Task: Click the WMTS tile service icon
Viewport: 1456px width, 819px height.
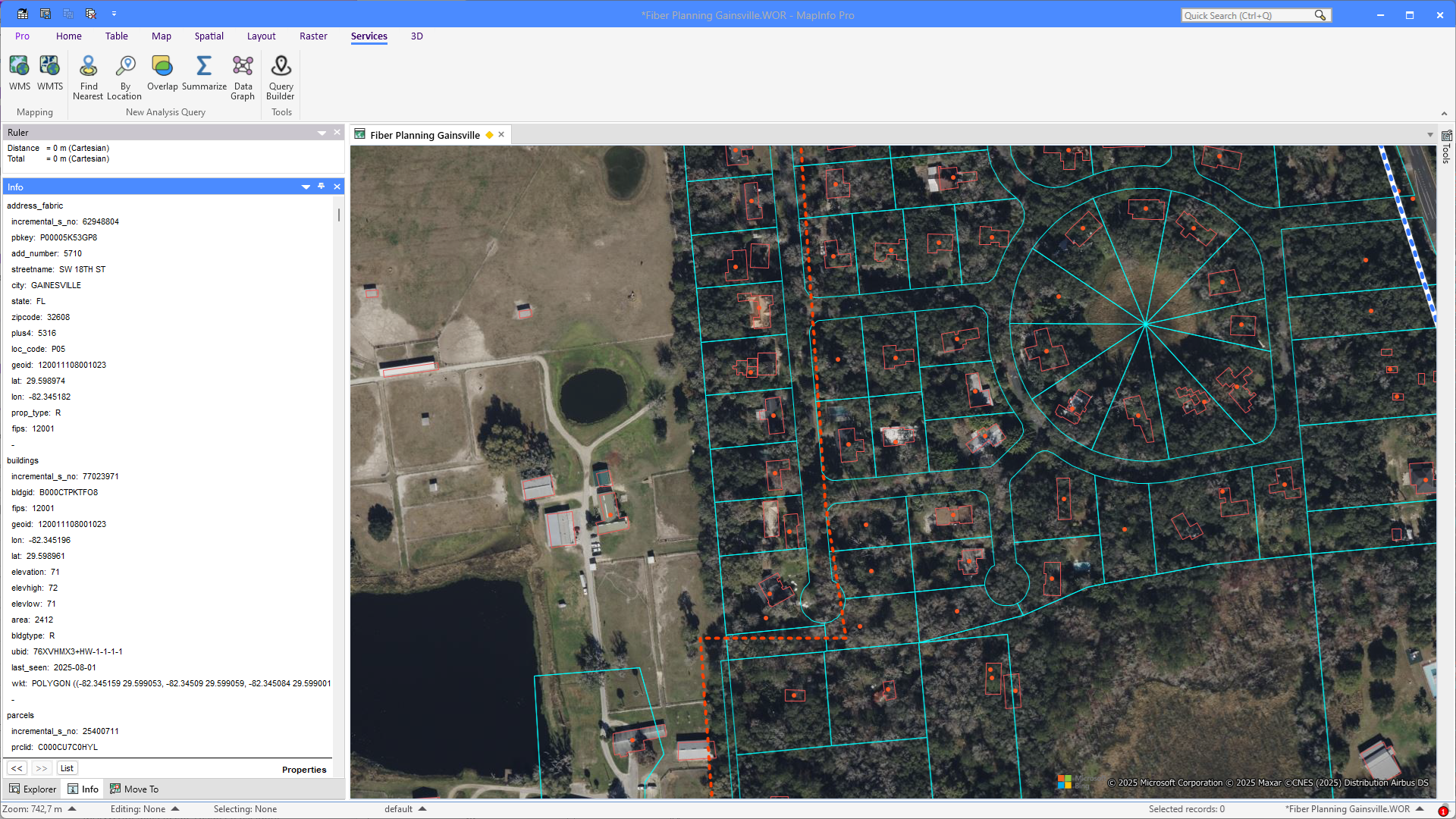Action: pos(50,74)
